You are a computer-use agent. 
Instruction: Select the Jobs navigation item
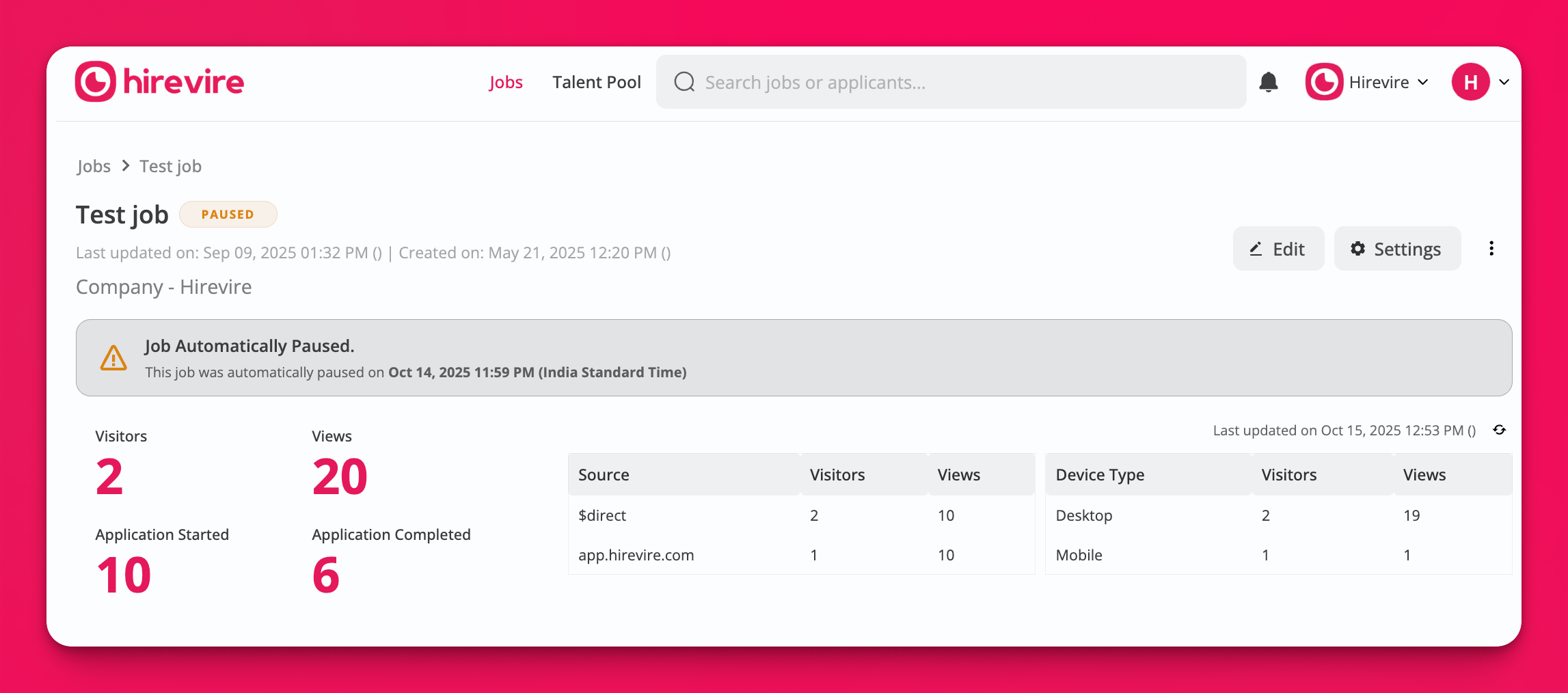point(506,82)
